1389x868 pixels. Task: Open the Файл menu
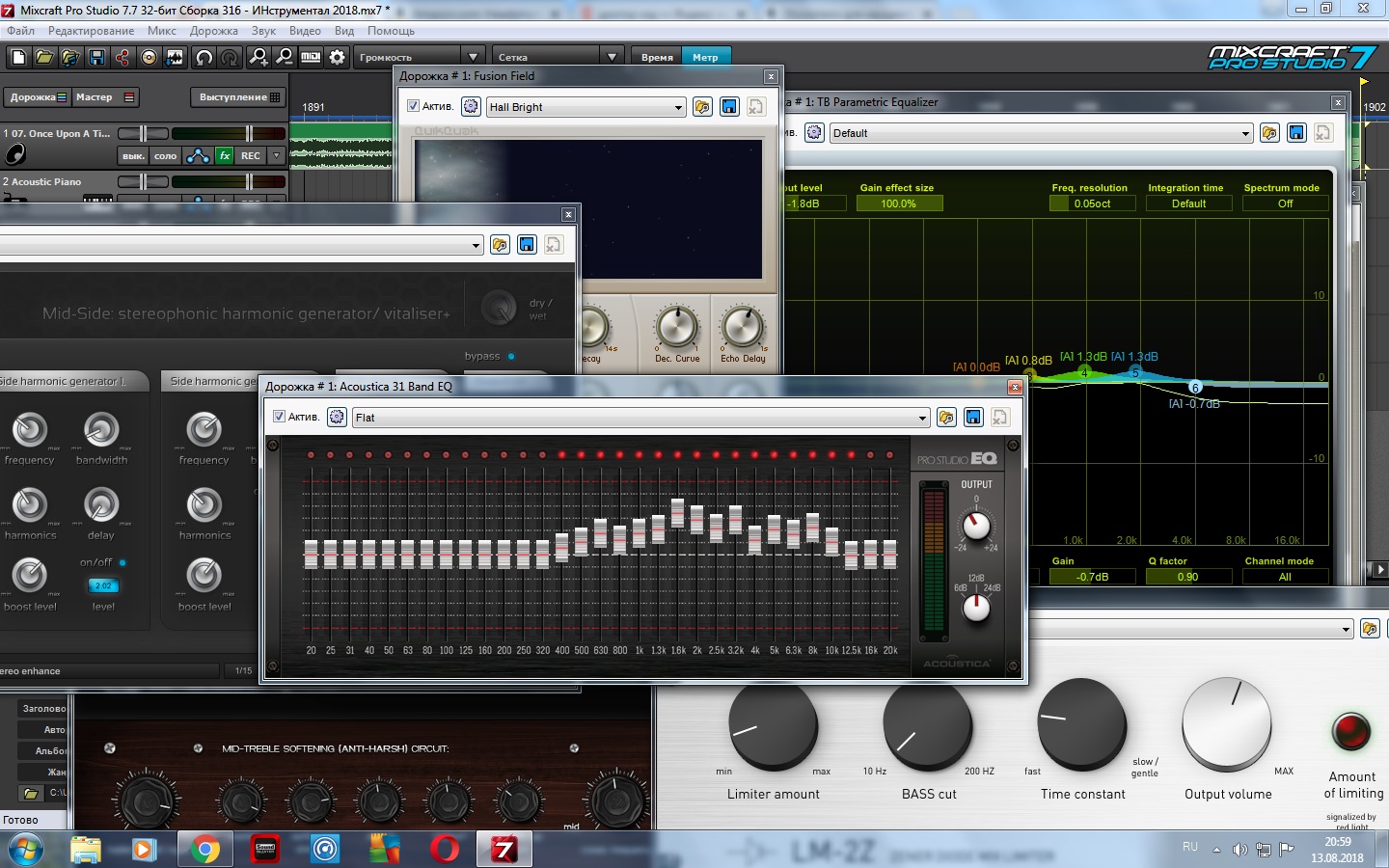pyautogui.click(x=20, y=31)
